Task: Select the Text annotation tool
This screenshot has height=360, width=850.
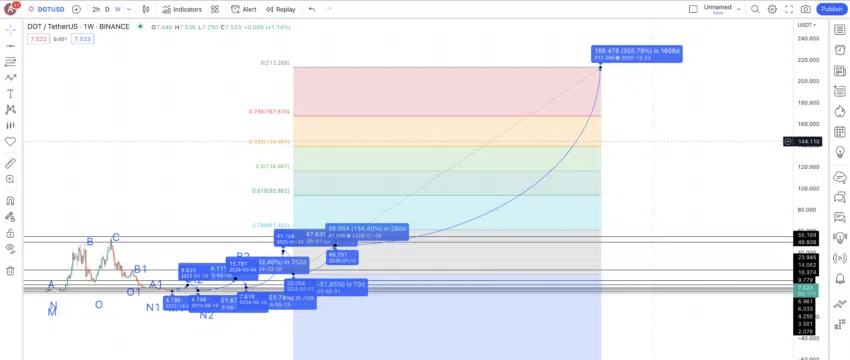Action: coord(10,94)
